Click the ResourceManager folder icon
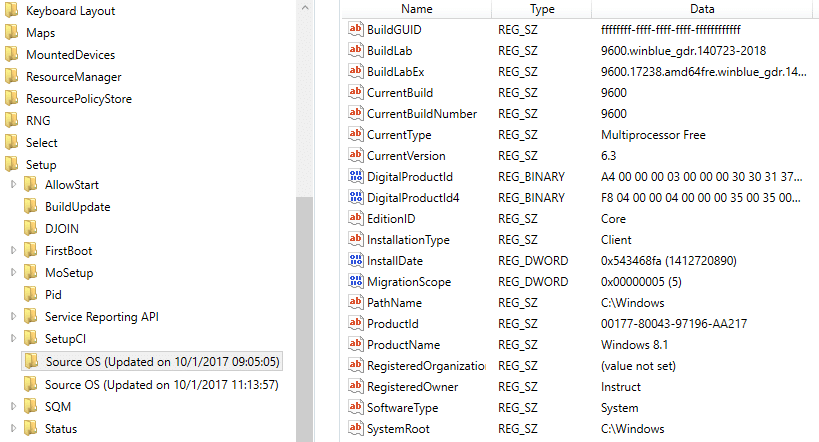819x442 pixels. 11,76
